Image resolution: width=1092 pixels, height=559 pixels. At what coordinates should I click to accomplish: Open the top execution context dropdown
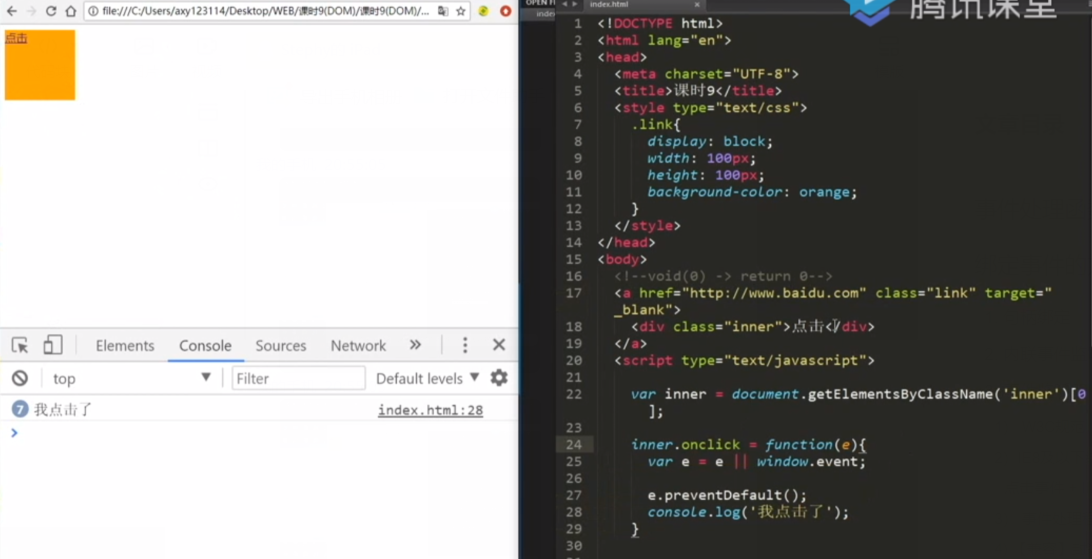(x=132, y=378)
